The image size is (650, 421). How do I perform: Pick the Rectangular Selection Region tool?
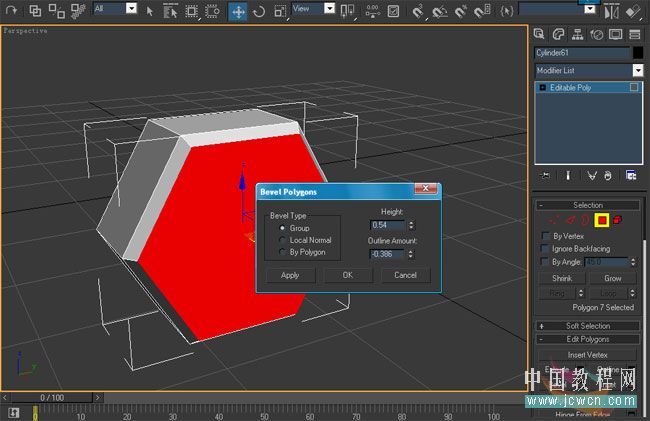(x=191, y=11)
